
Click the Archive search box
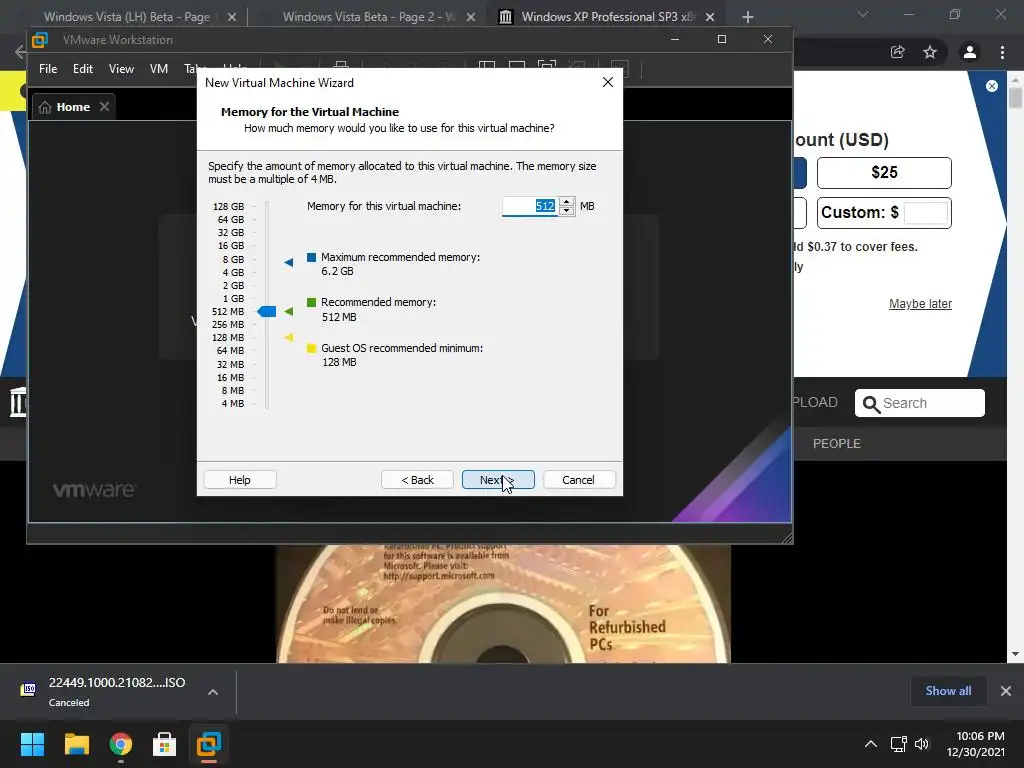(920, 403)
